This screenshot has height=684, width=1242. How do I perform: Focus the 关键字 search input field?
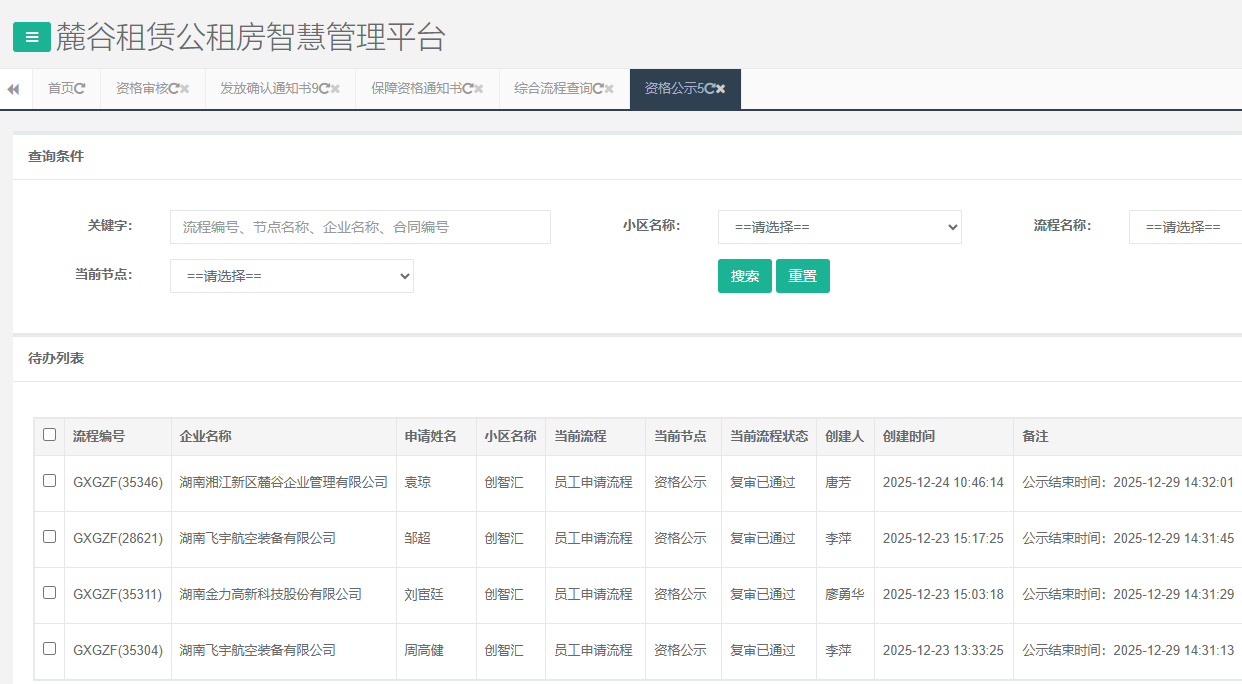360,227
